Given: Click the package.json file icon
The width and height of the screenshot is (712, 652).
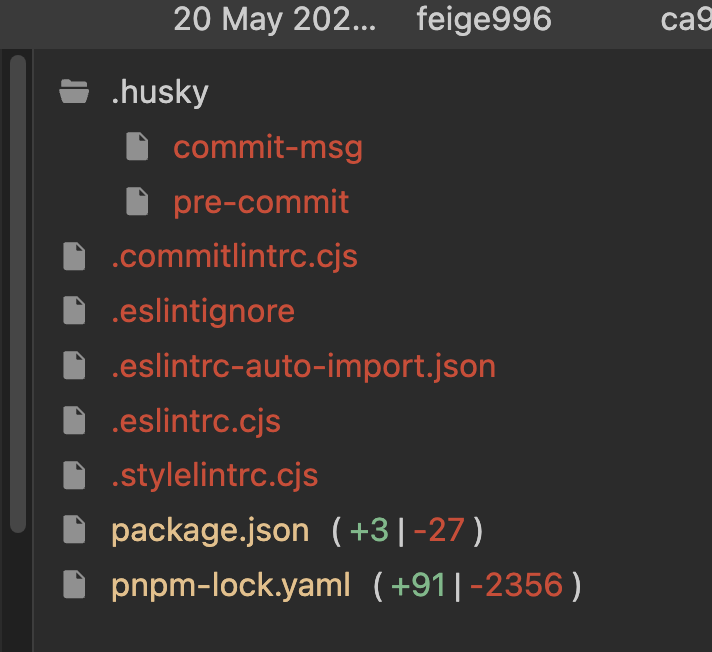Looking at the screenshot, I should click(74, 530).
